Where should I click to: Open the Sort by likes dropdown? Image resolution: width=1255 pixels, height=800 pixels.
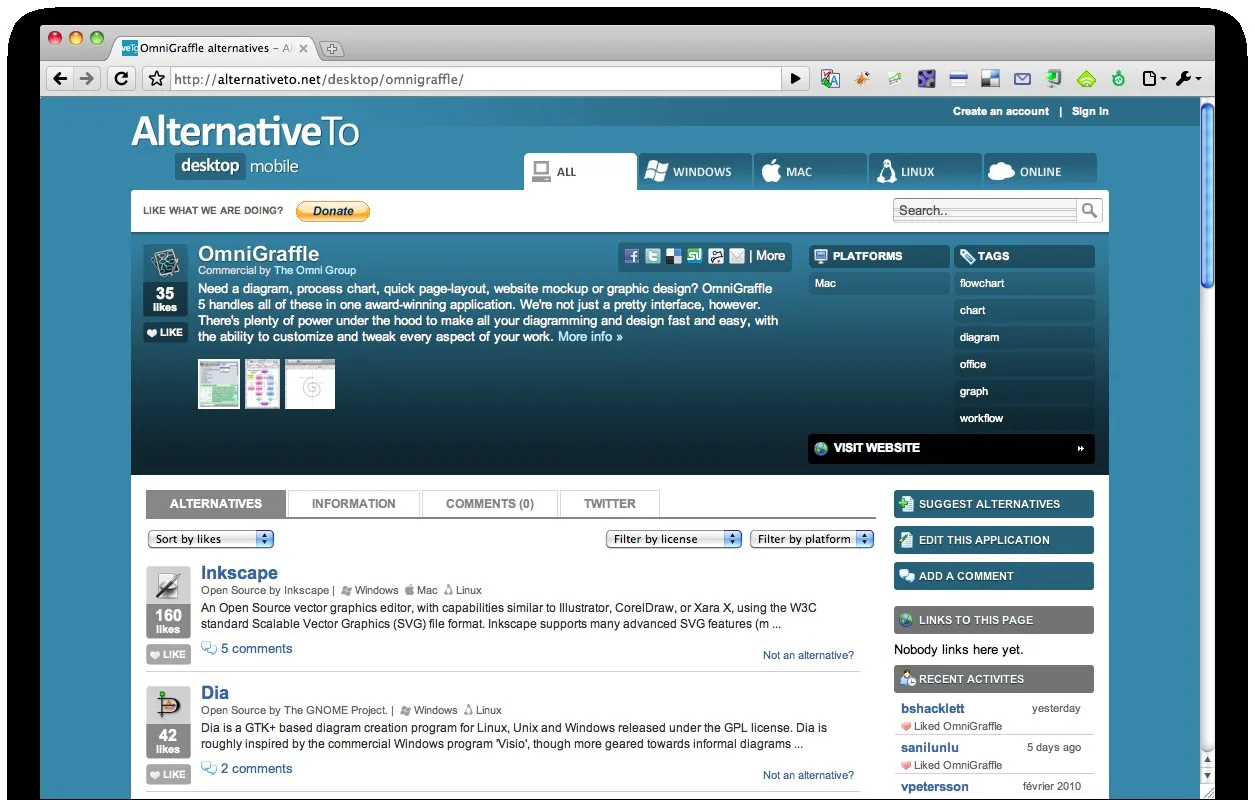pos(211,539)
